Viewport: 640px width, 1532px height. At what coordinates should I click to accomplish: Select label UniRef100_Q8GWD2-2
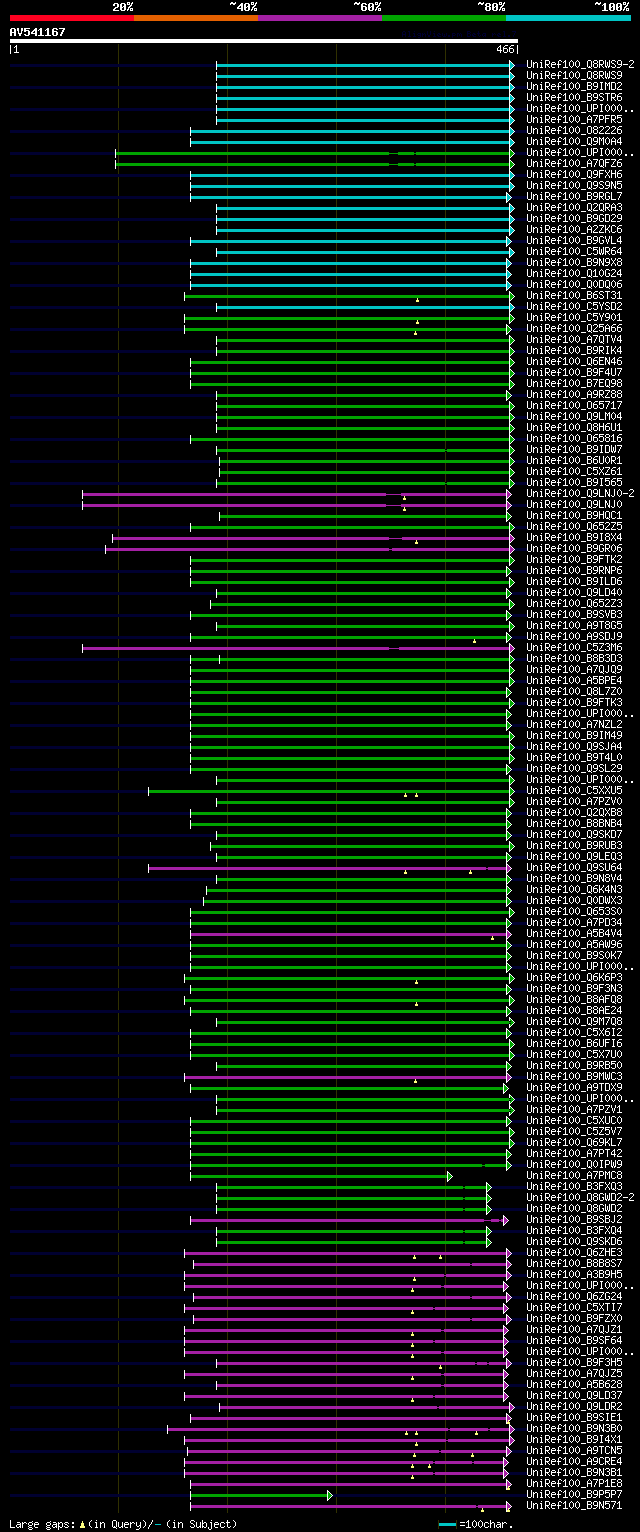(580, 1197)
